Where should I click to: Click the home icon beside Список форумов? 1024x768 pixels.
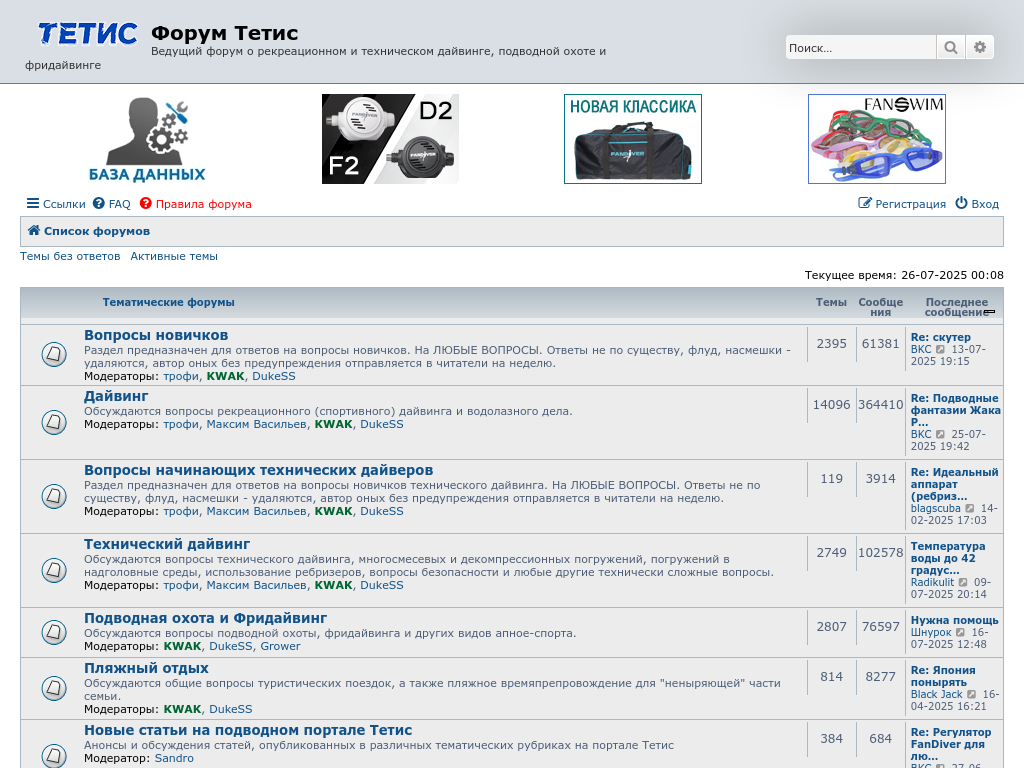coord(34,231)
